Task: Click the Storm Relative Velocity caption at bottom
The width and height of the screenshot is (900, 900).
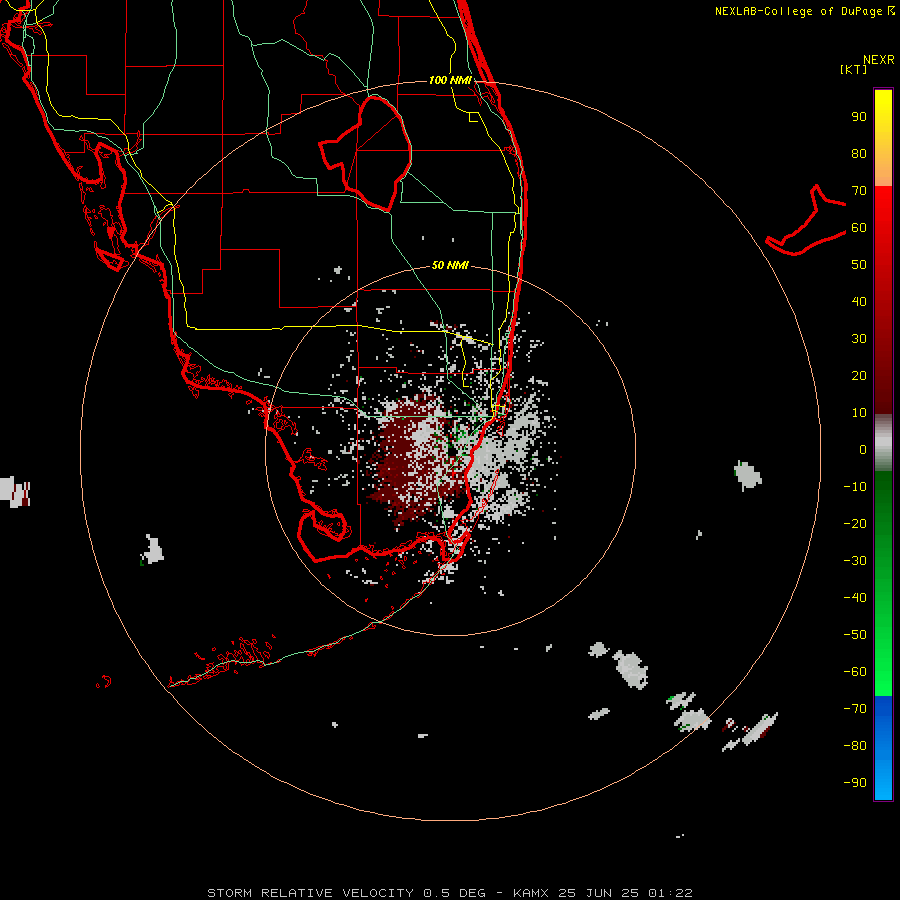Action: (449, 893)
